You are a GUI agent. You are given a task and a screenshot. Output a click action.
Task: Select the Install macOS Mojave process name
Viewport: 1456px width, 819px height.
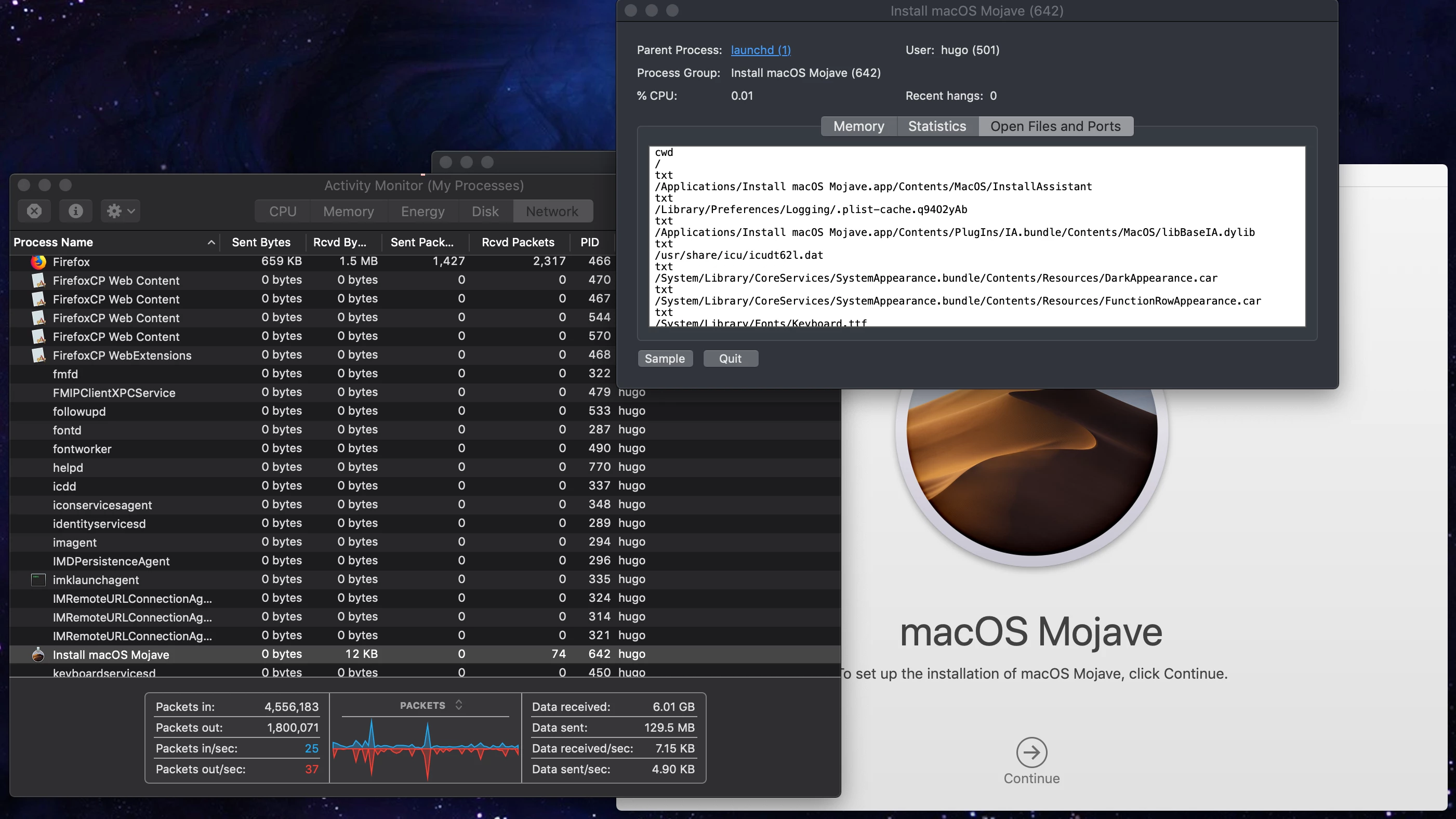[111, 654]
